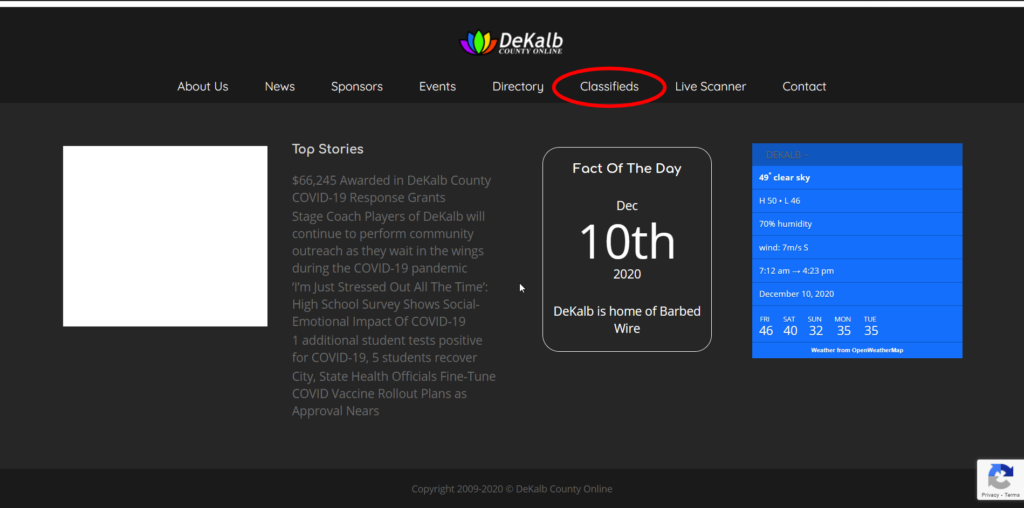Click the reCAPTCHA badge icon
Image resolution: width=1024 pixels, height=508 pixels.
999,475
